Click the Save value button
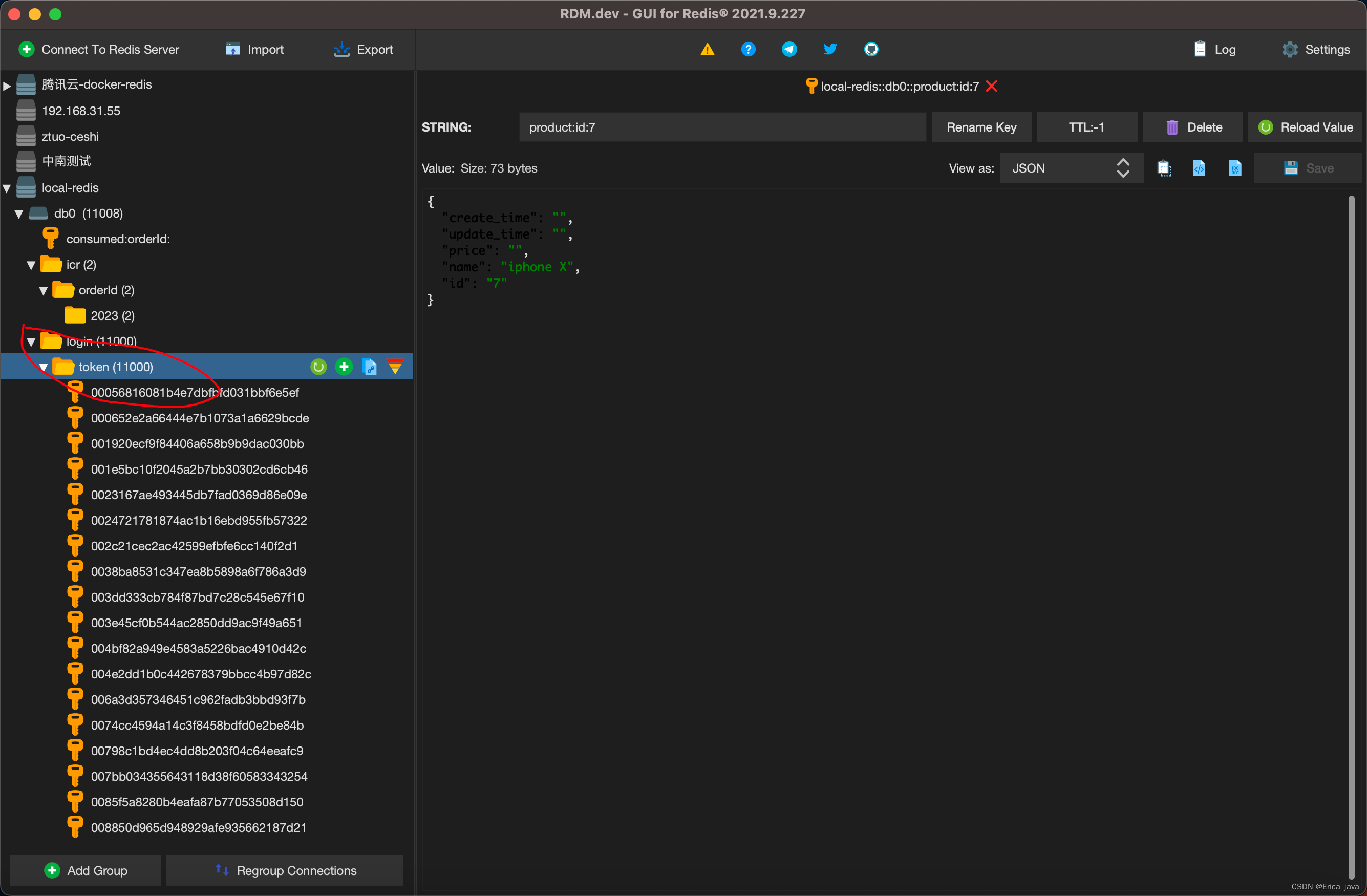The height and width of the screenshot is (896, 1367). [1308, 168]
